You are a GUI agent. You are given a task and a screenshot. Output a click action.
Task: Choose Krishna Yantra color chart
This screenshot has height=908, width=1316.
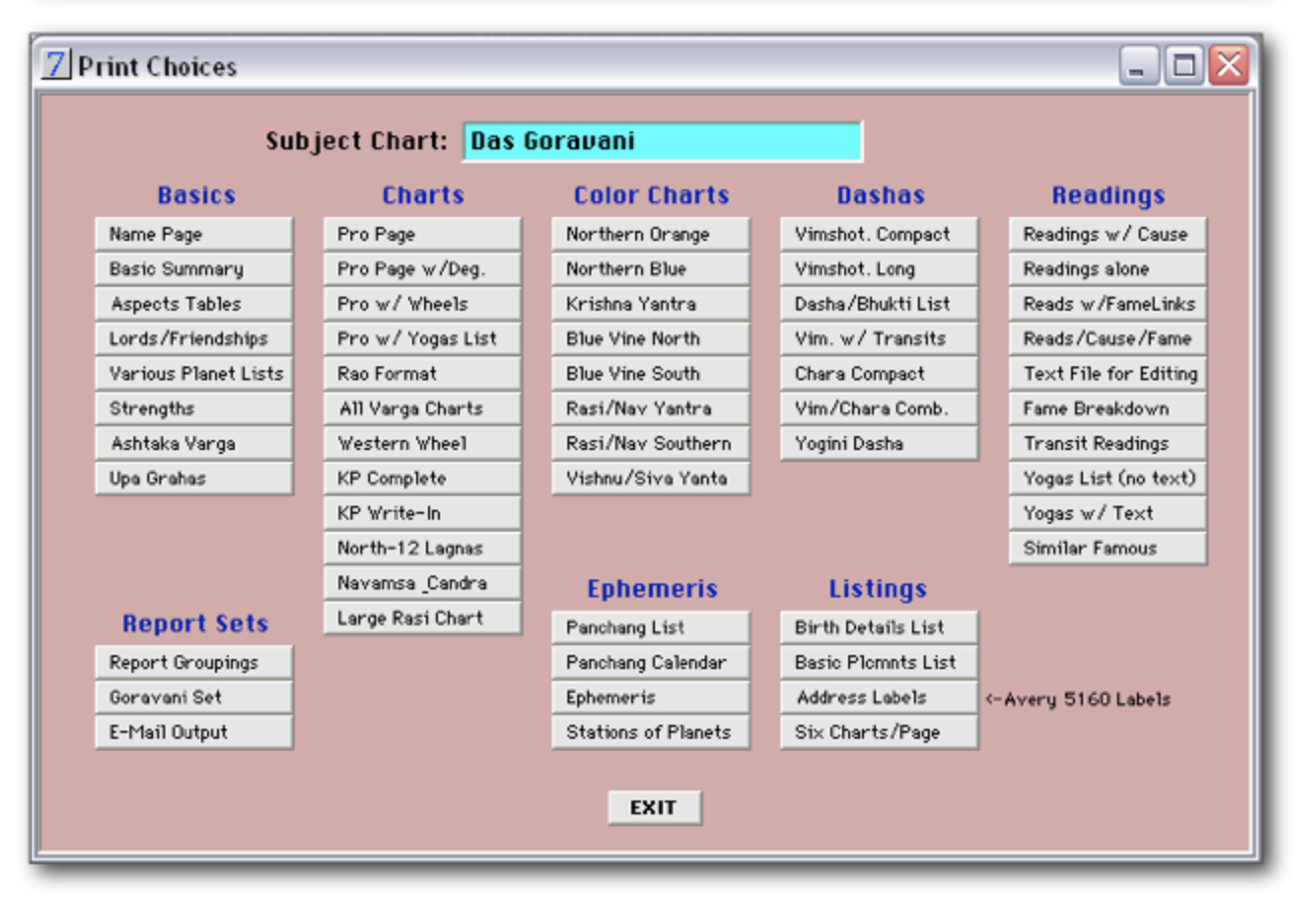coord(650,304)
